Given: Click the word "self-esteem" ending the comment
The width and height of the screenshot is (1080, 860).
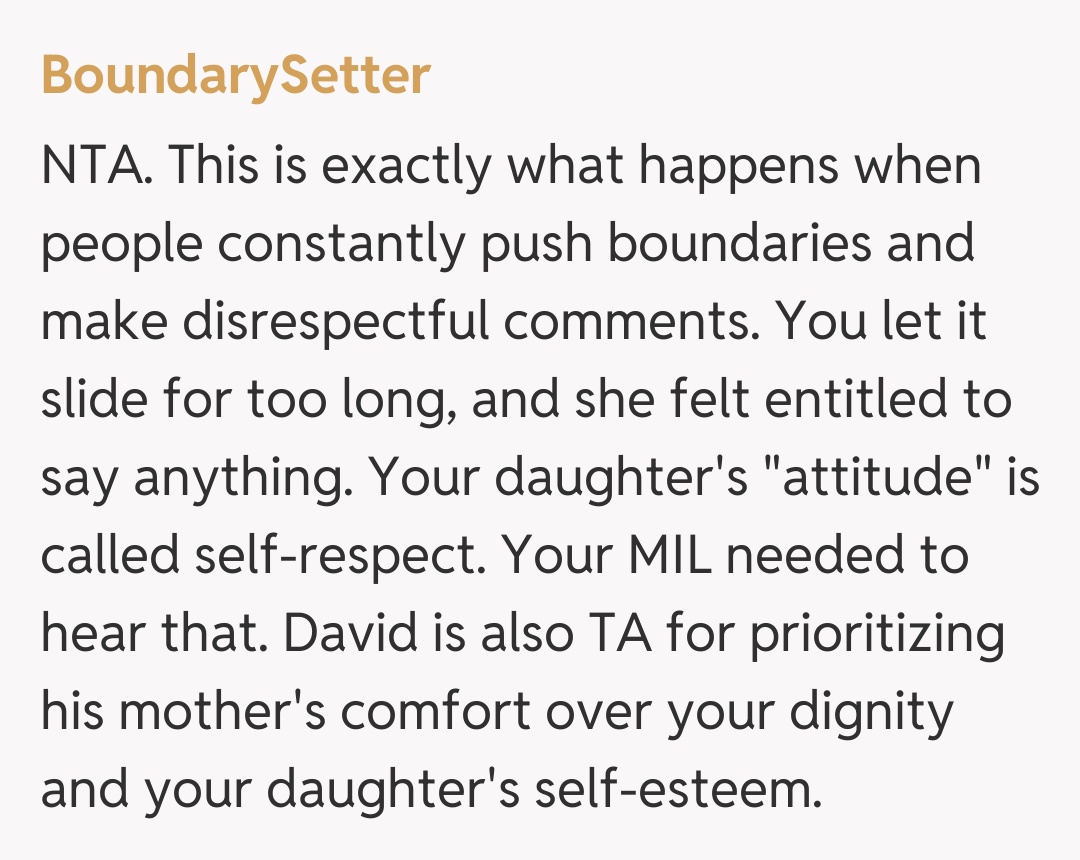Looking at the screenshot, I should [x=682, y=789].
